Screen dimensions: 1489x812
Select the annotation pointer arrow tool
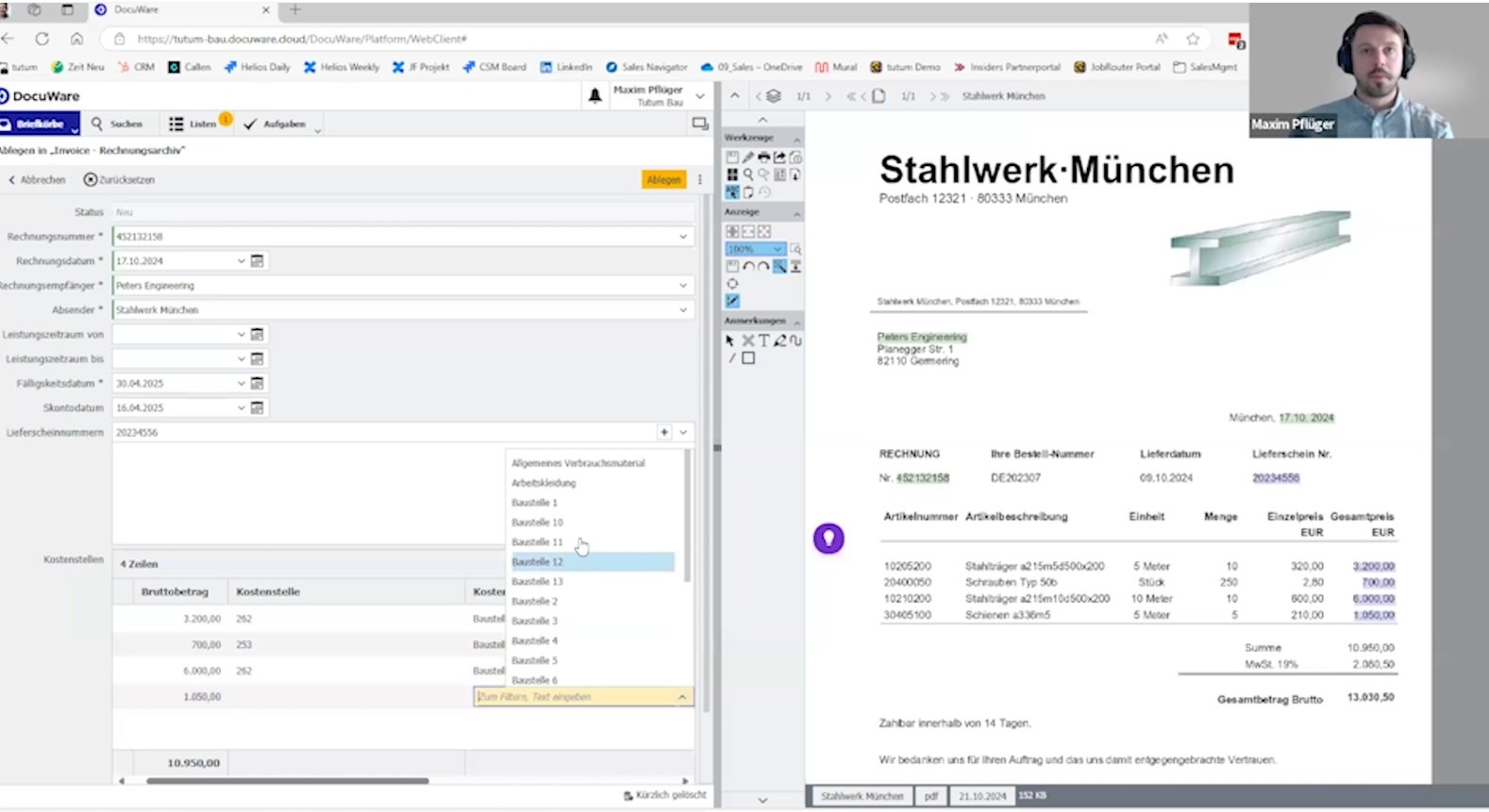coord(730,340)
